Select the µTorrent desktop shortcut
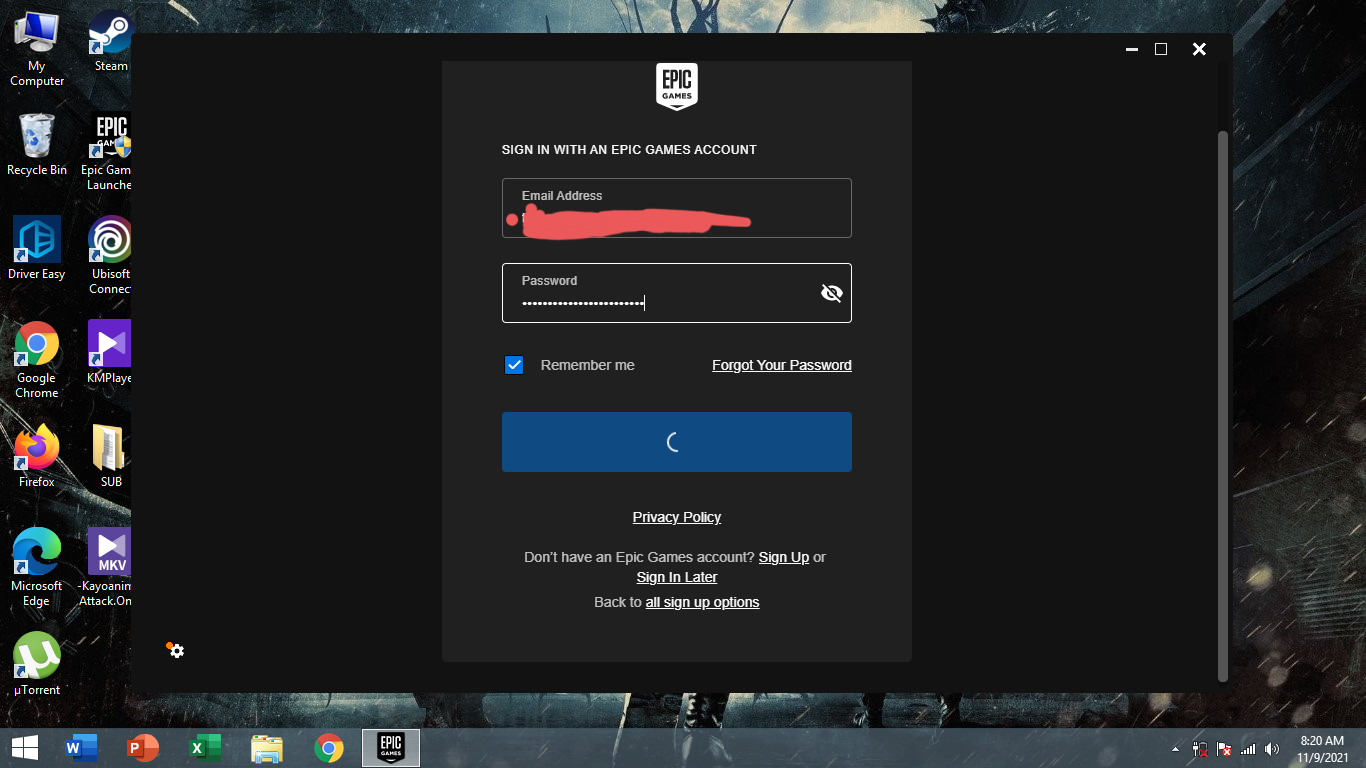This screenshot has width=1366, height=768. click(x=37, y=665)
